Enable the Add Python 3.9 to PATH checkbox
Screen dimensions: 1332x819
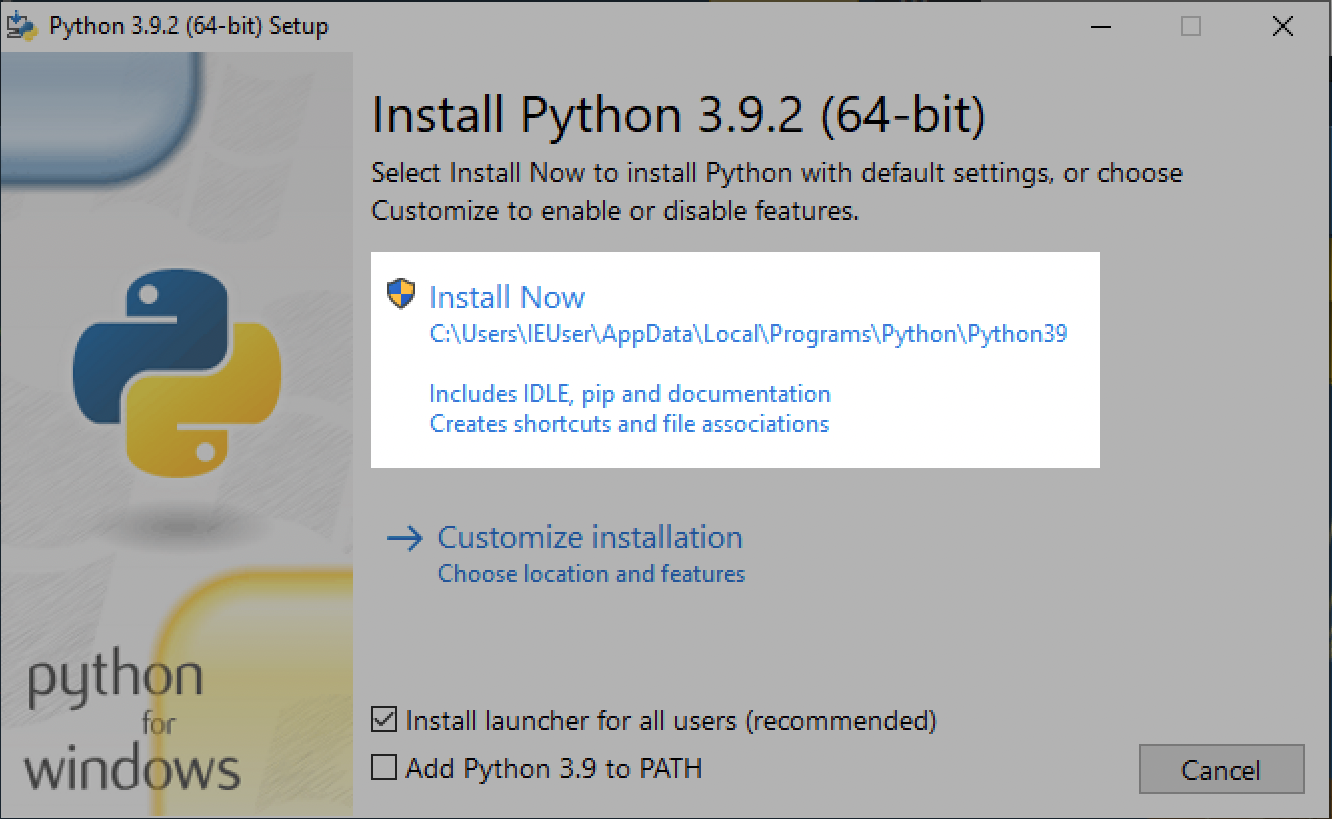pos(383,768)
